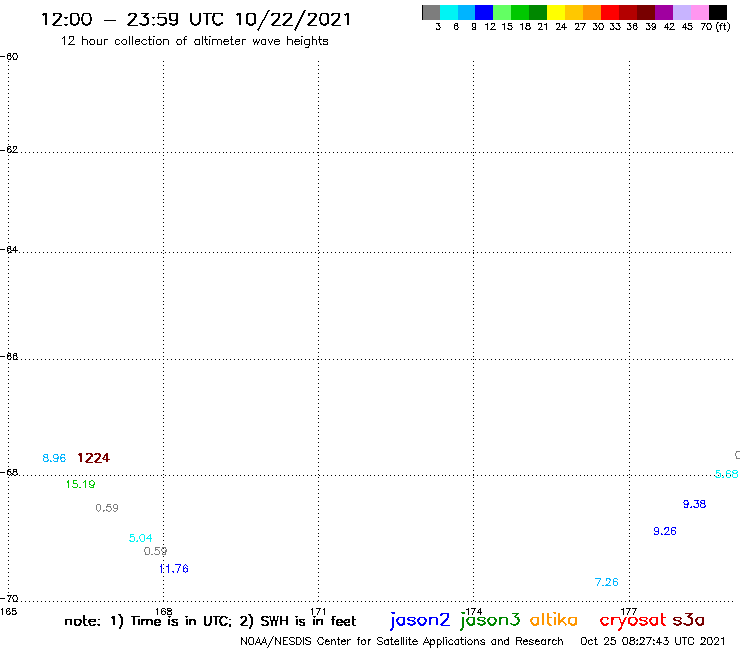This screenshot has height=650, width=740.
Task: Click the s3a satellite legend label
Action: tap(688, 620)
